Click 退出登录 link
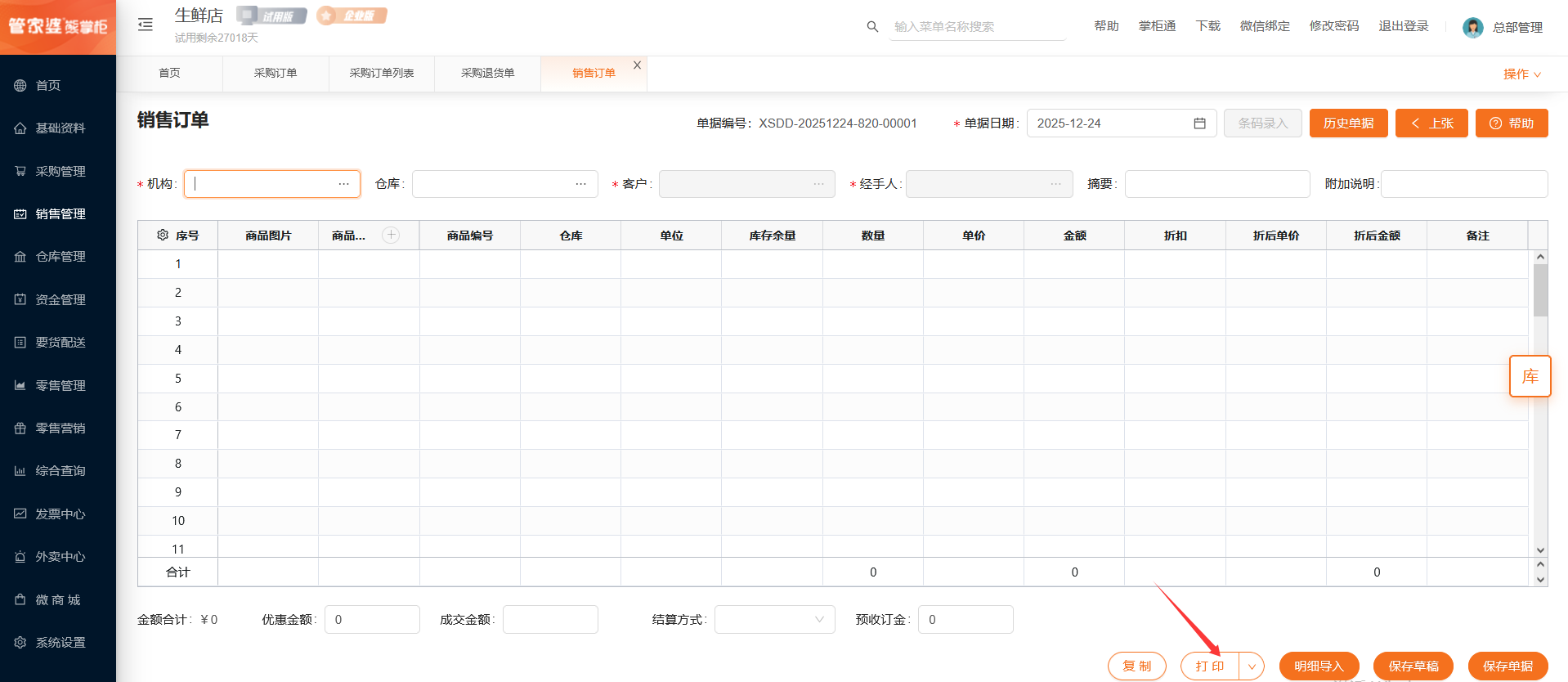 tap(1404, 26)
